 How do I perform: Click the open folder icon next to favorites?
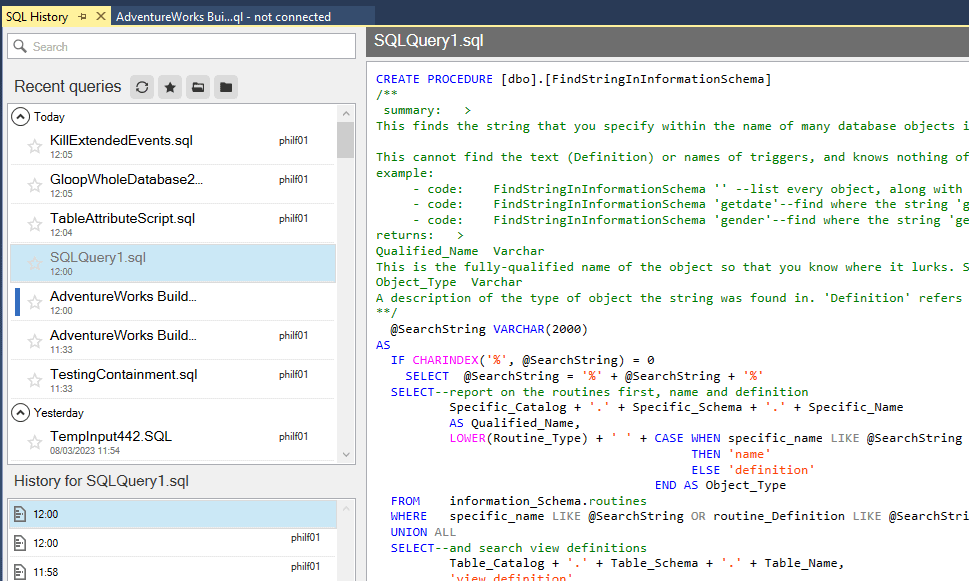point(196,87)
